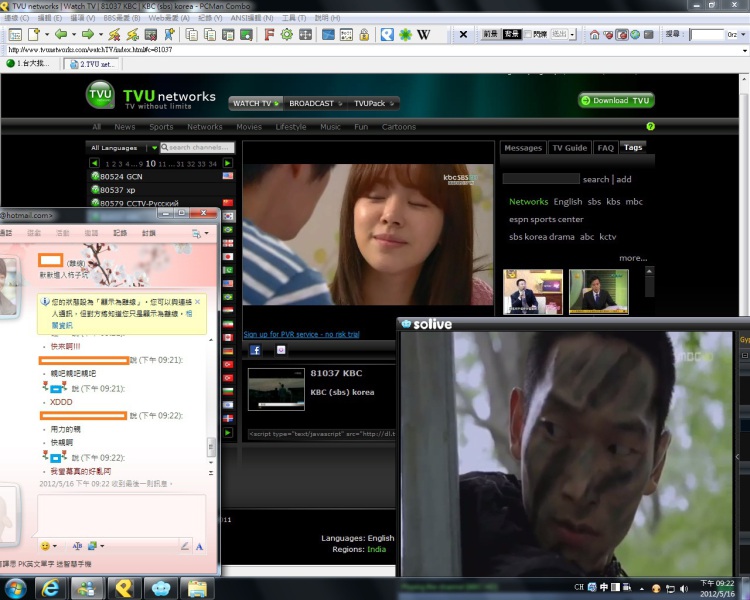Click the new page icon in PCMan toolbar
The image size is (750, 600).
click(x=34, y=34)
